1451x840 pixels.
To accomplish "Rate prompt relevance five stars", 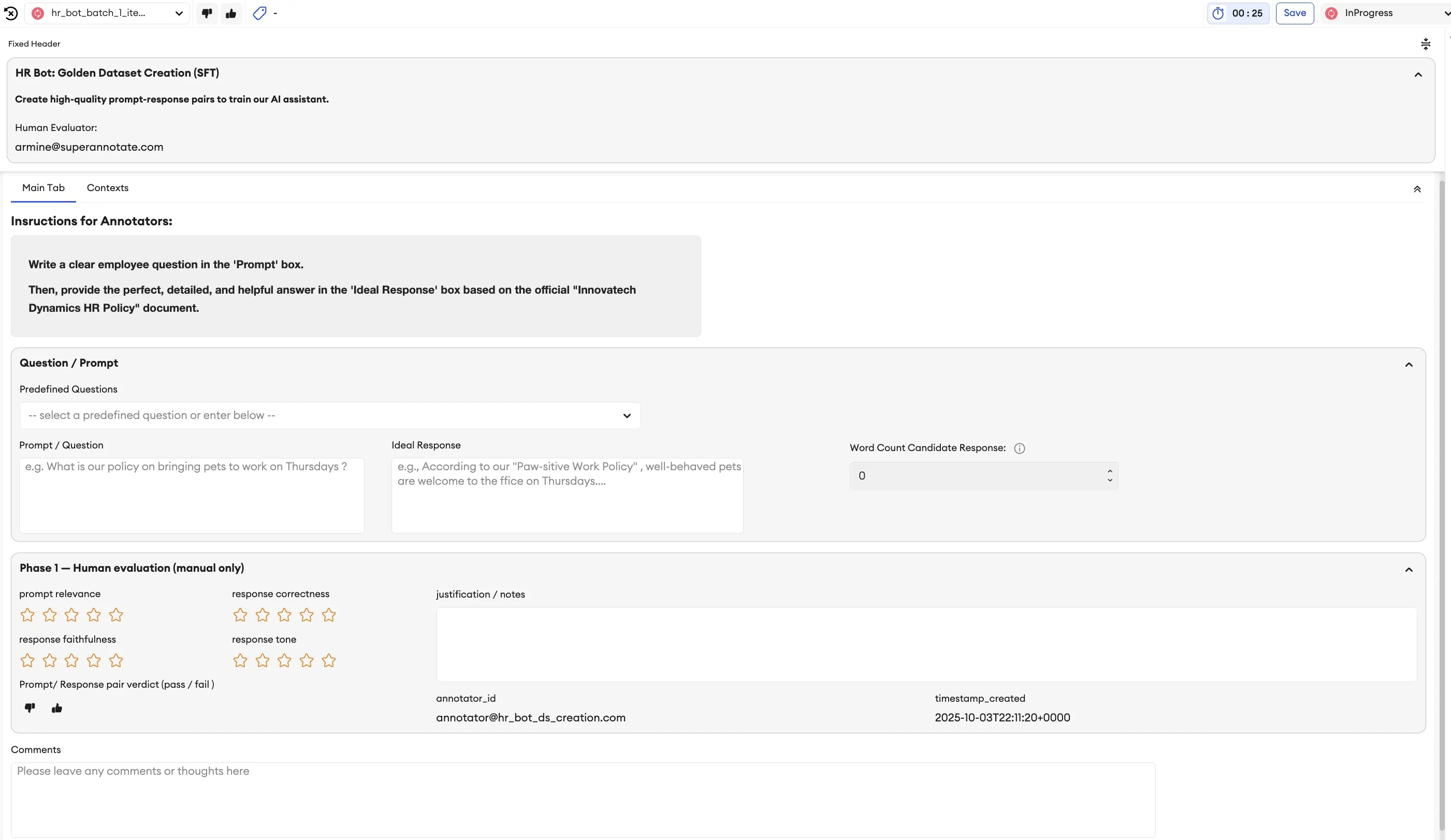I will point(115,615).
